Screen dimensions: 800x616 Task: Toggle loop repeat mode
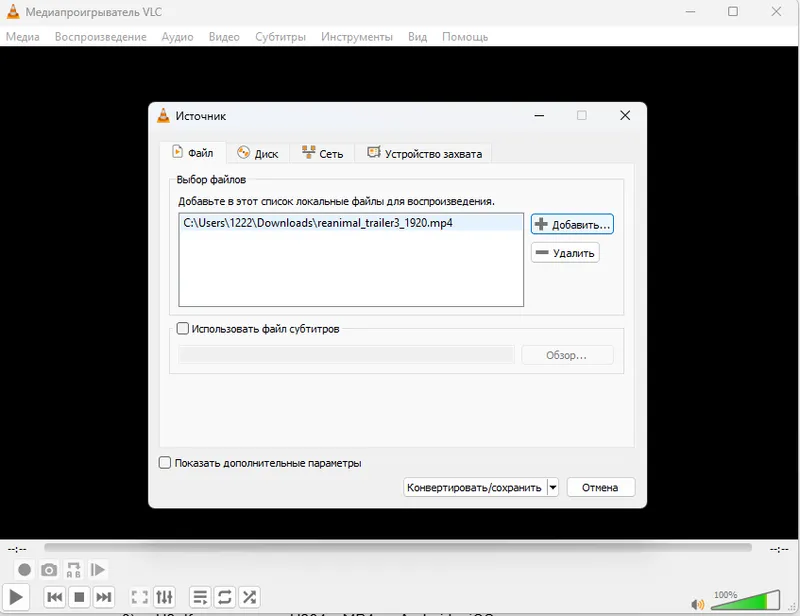point(224,597)
